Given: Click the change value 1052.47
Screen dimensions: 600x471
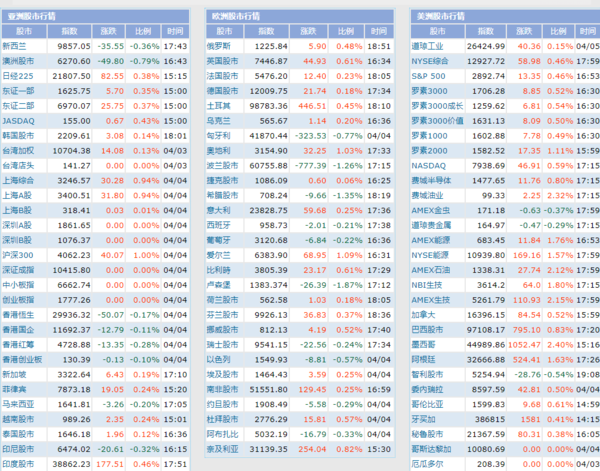Looking at the screenshot, I should pyautogui.click(x=524, y=345).
